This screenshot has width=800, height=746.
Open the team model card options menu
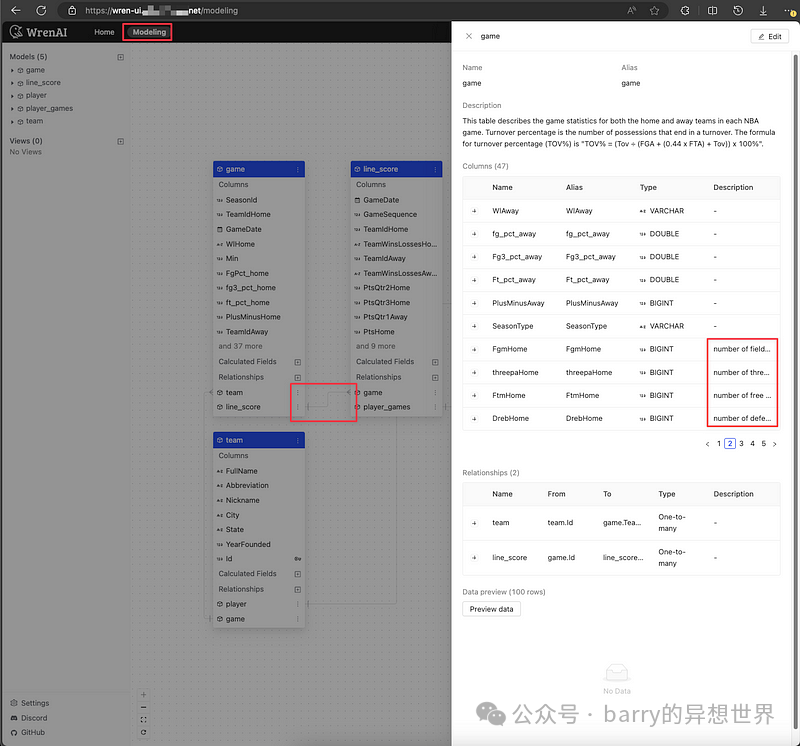pos(297,440)
